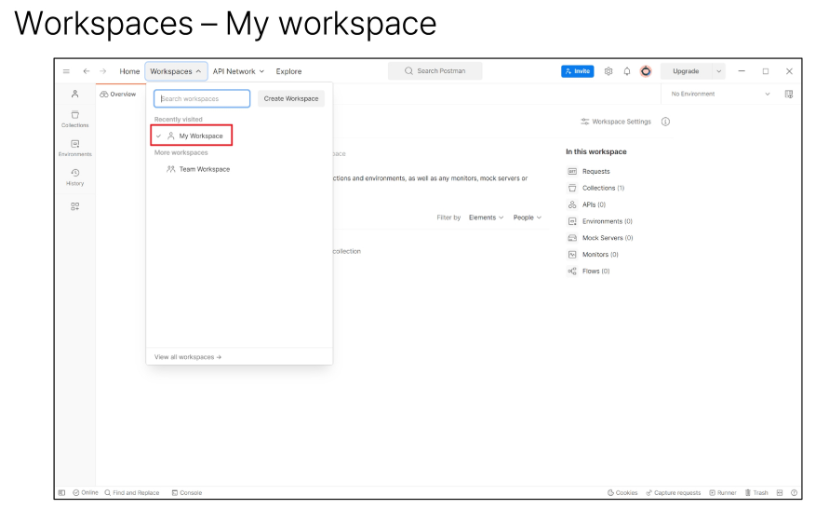The width and height of the screenshot is (813, 509).
Task: Open the Runner in status bar
Action: (x=723, y=492)
